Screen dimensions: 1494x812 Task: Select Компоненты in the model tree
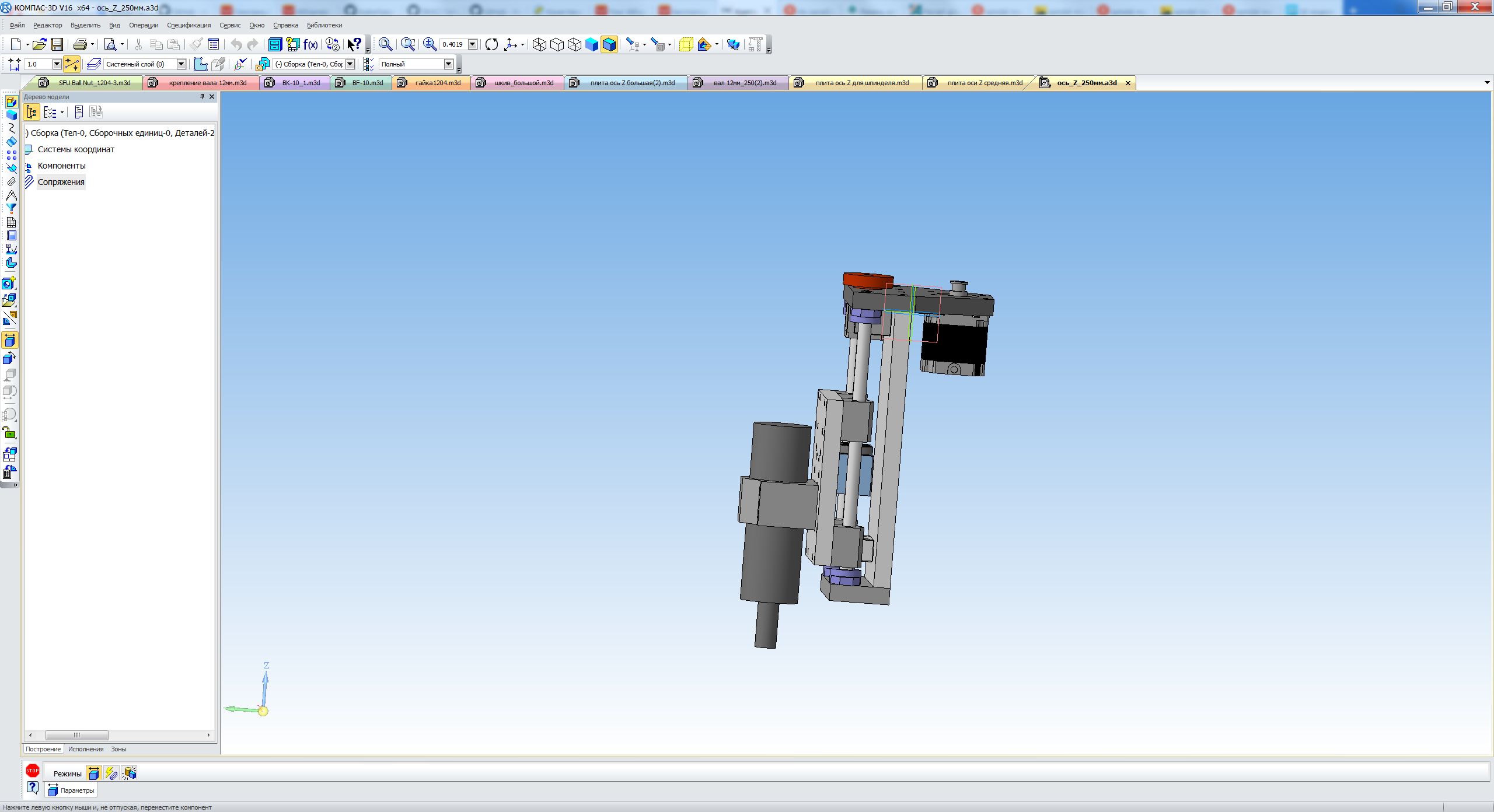(61, 166)
